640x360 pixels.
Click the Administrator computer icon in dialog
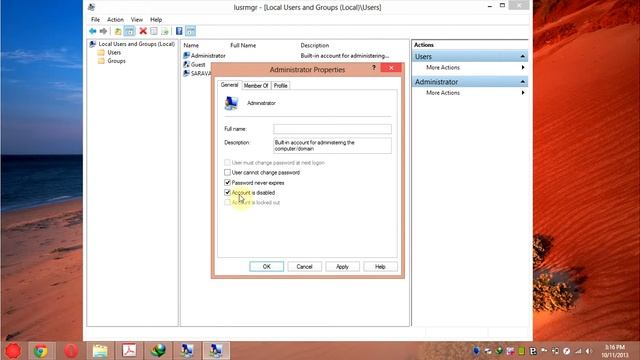click(x=231, y=103)
